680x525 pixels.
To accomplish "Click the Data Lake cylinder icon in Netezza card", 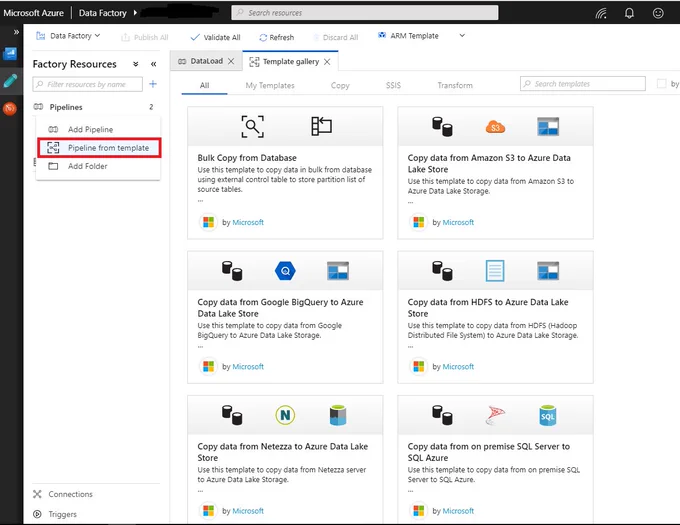I will 338,415.
